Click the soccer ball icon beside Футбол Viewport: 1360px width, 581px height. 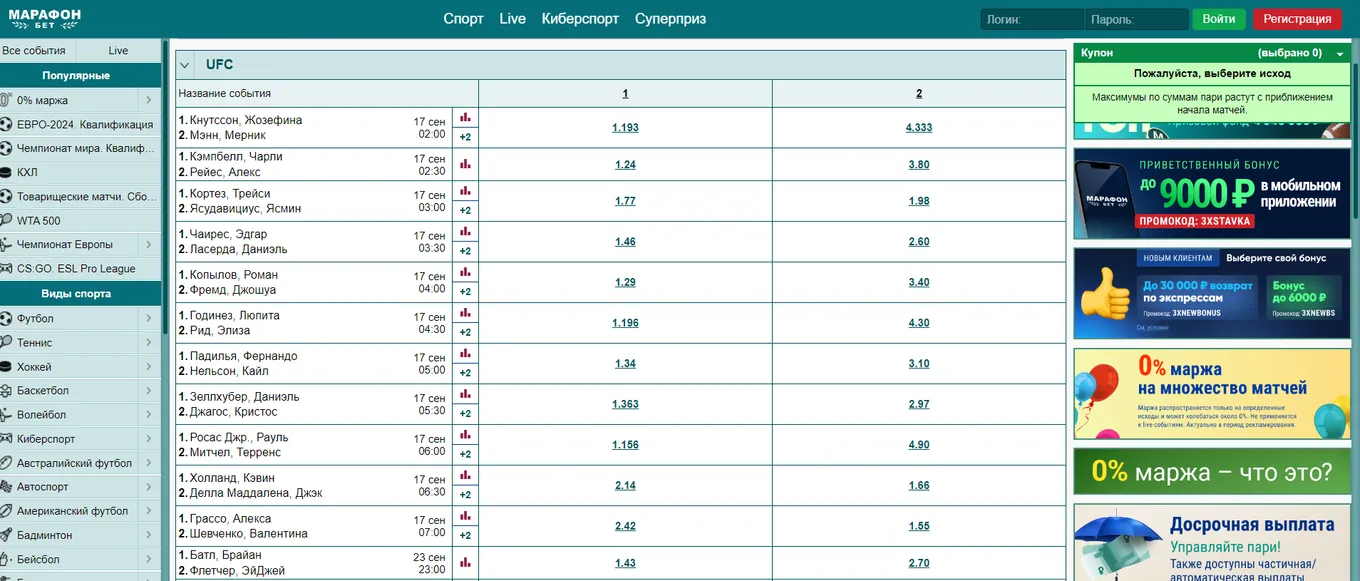pos(6,319)
